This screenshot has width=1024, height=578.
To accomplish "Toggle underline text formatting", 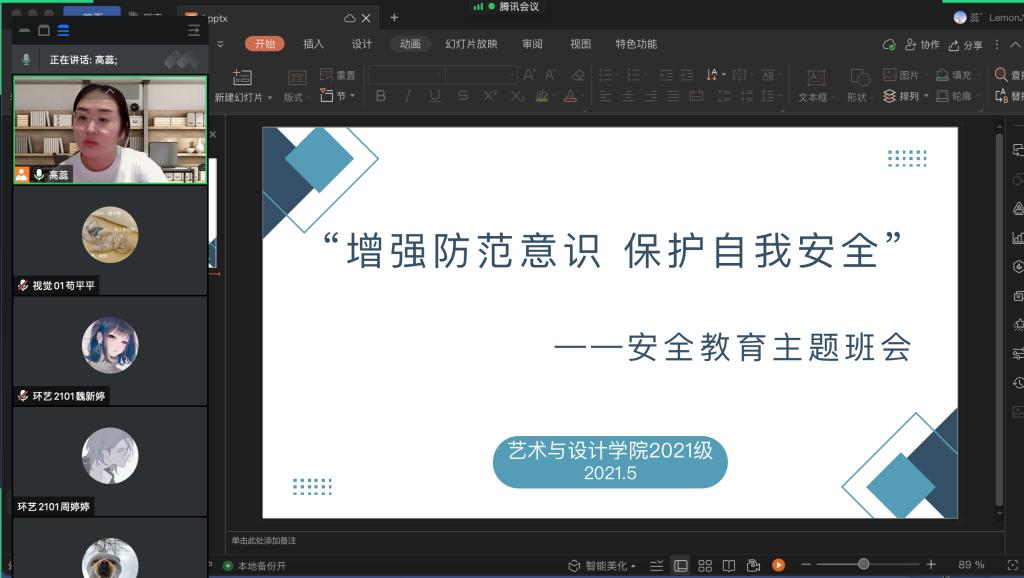I will [434, 96].
